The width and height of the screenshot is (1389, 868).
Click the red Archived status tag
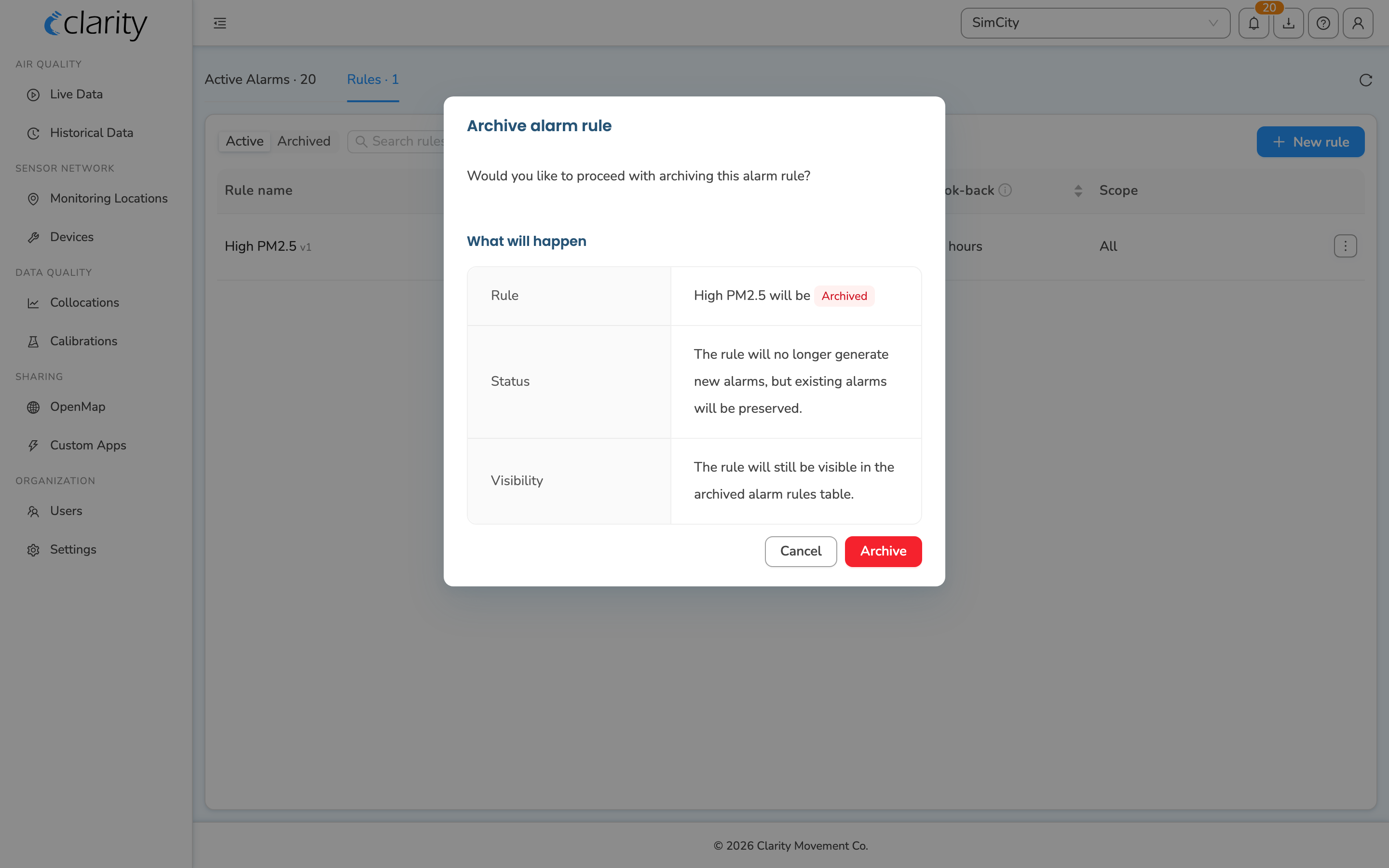(x=844, y=296)
